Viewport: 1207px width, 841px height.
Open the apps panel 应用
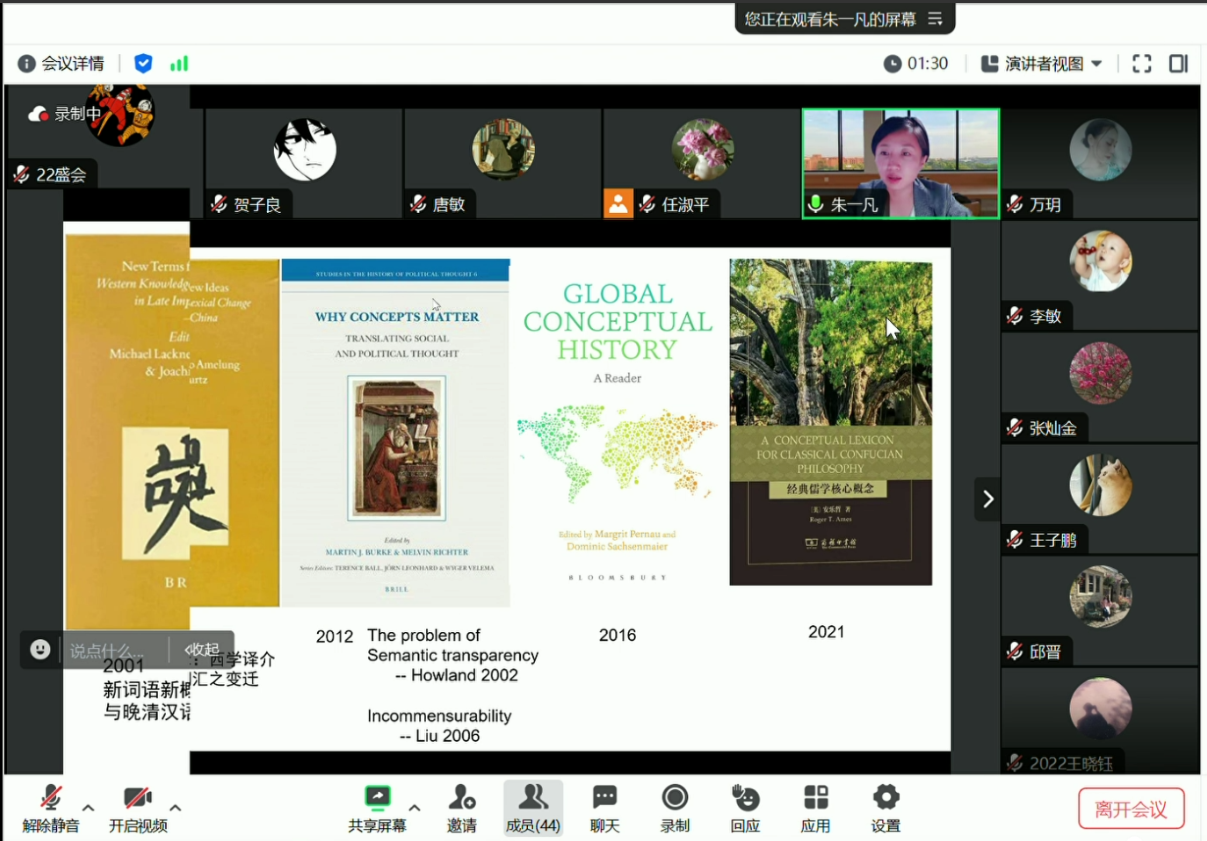[816, 809]
